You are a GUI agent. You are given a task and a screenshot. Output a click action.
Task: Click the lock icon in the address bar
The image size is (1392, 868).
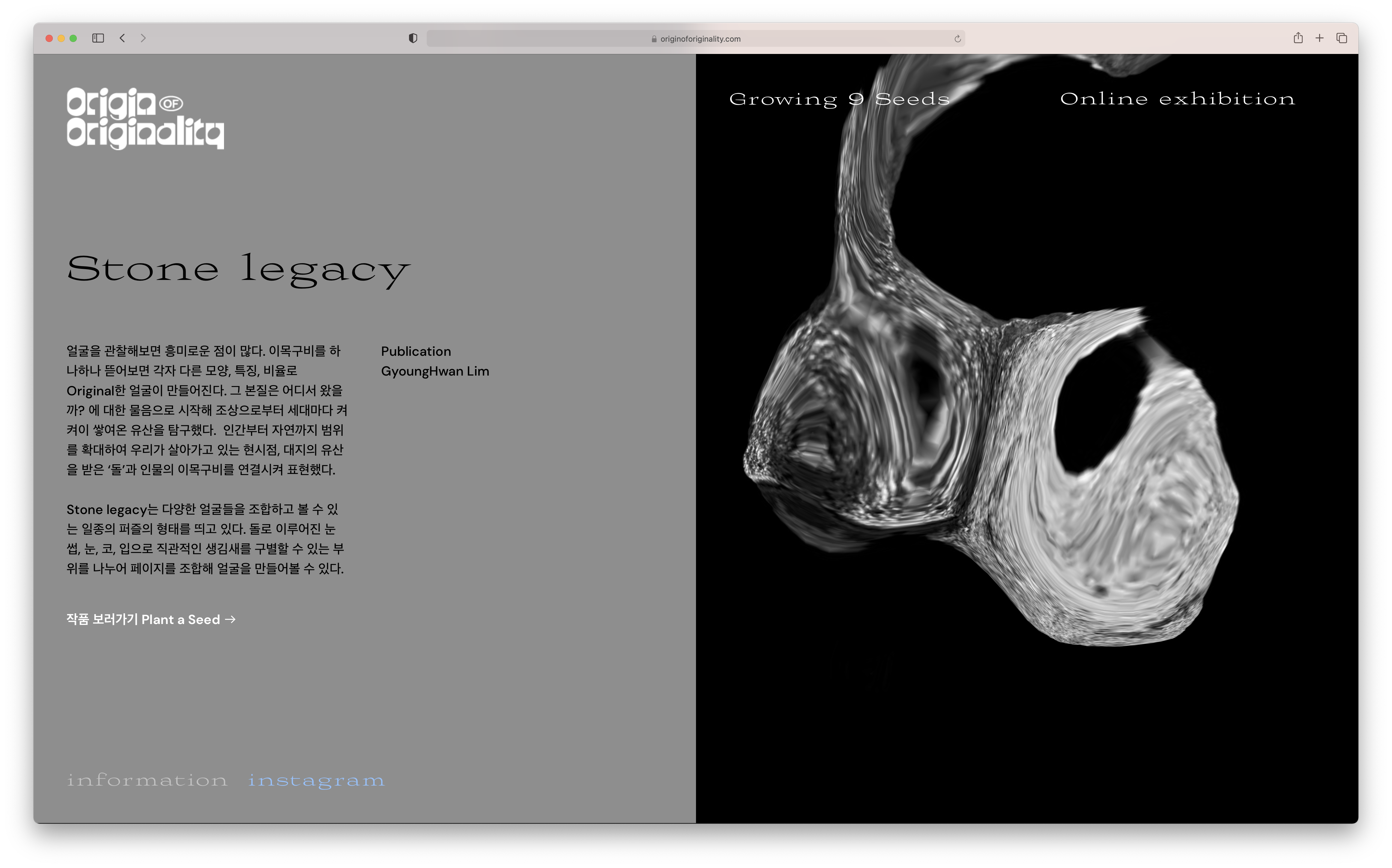pyautogui.click(x=654, y=39)
